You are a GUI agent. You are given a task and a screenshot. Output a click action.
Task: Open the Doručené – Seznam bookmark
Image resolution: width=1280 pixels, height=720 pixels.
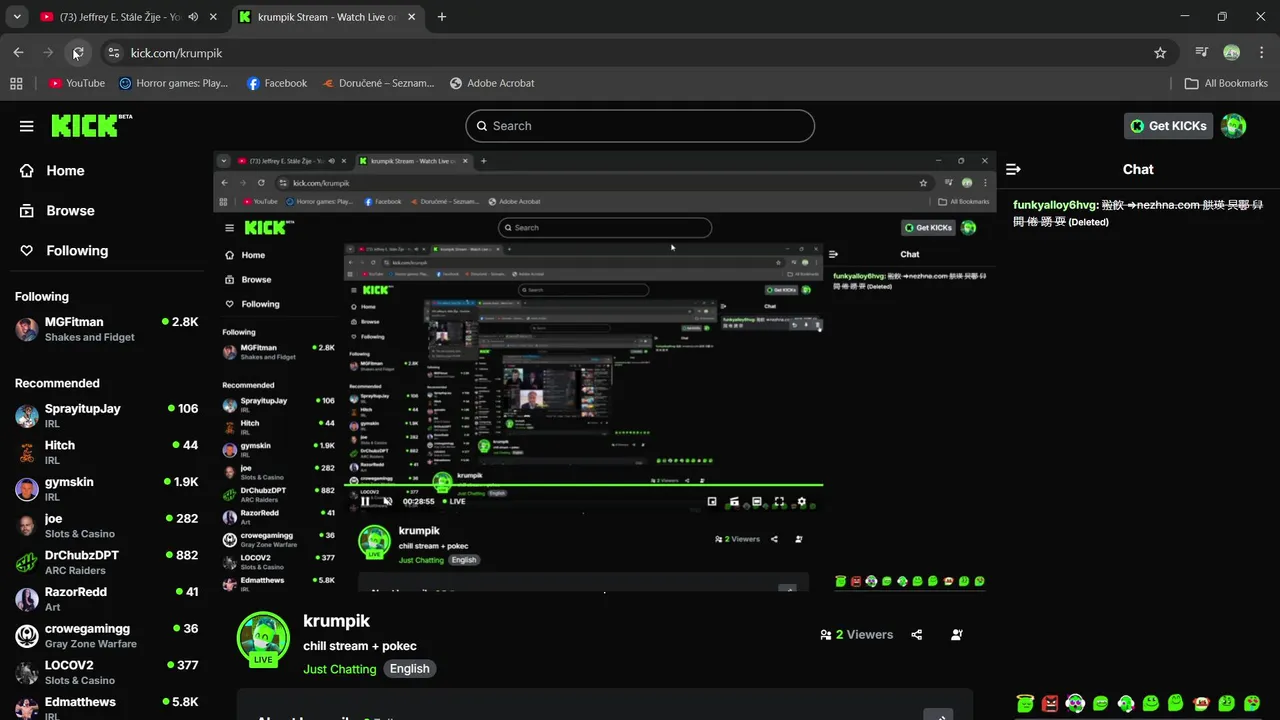click(x=378, y=83)
